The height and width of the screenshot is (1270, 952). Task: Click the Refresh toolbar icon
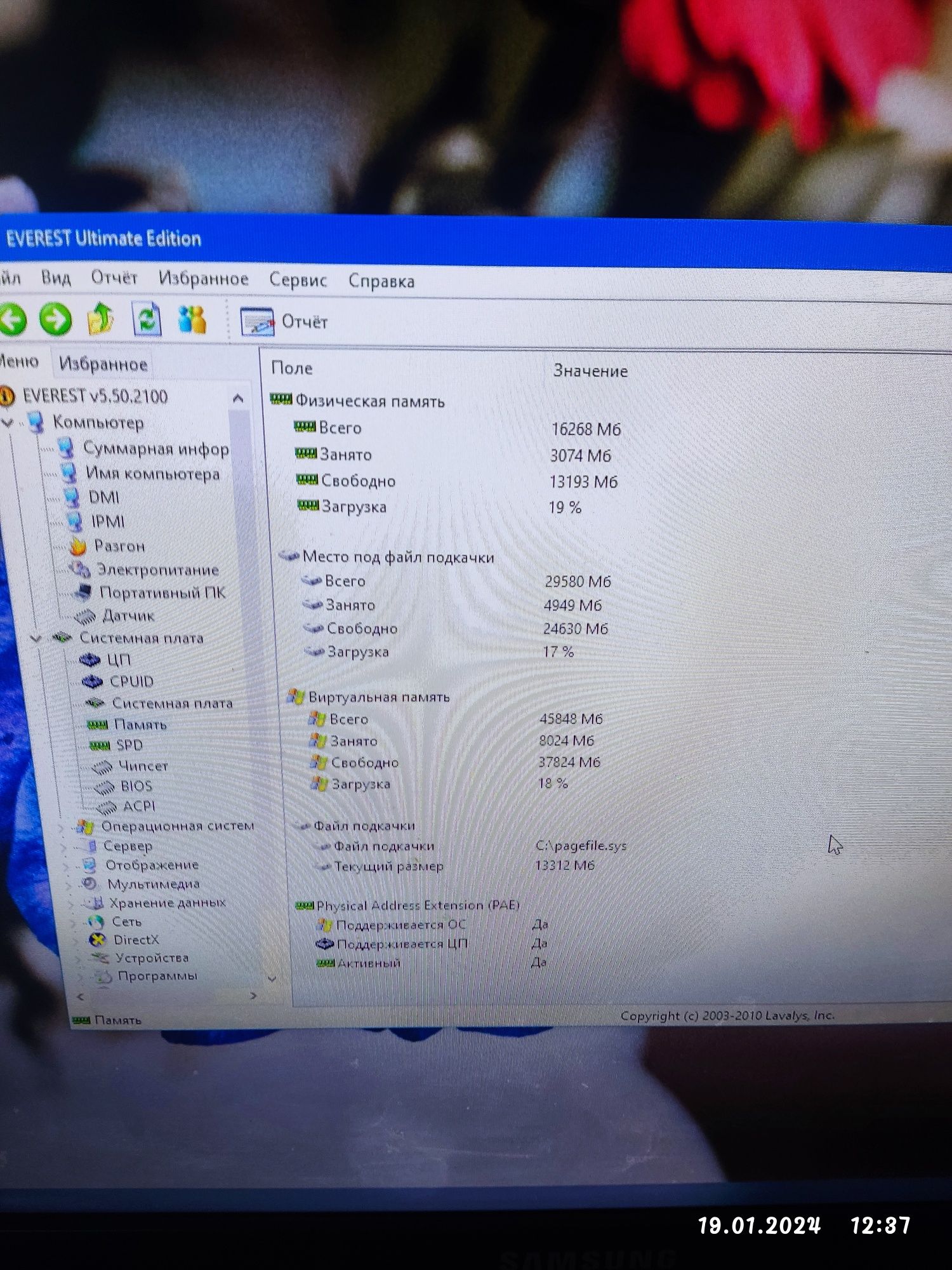click(147, 319)
